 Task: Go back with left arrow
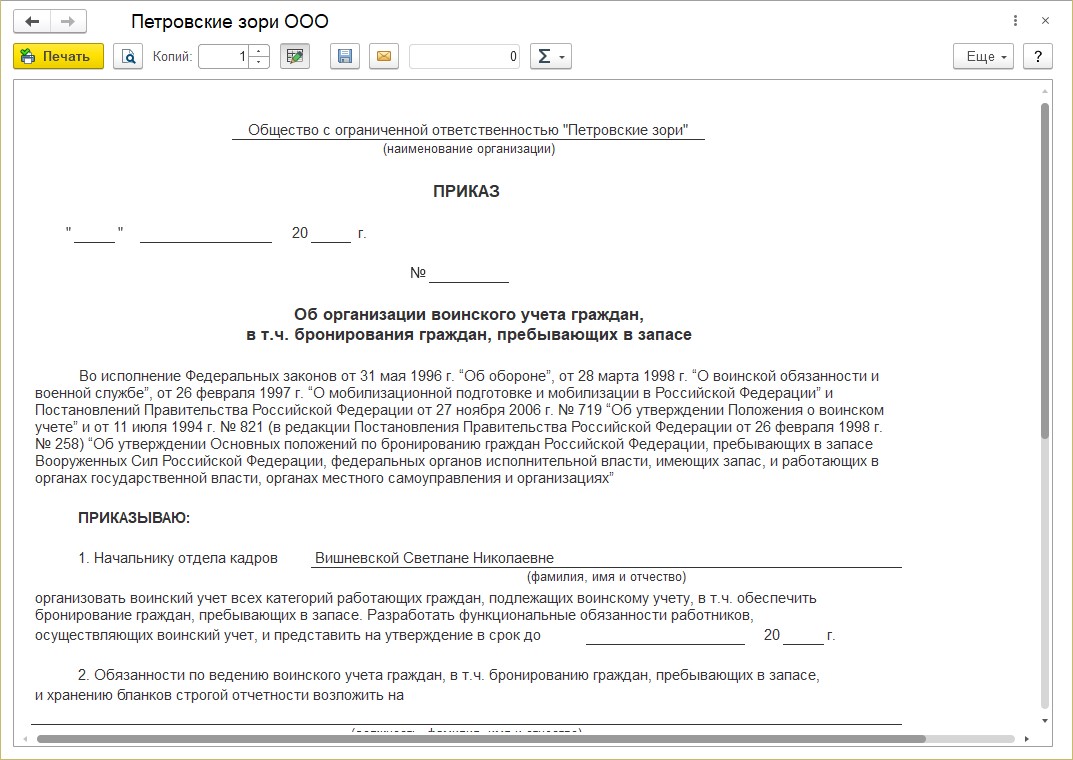click(31, 21)
